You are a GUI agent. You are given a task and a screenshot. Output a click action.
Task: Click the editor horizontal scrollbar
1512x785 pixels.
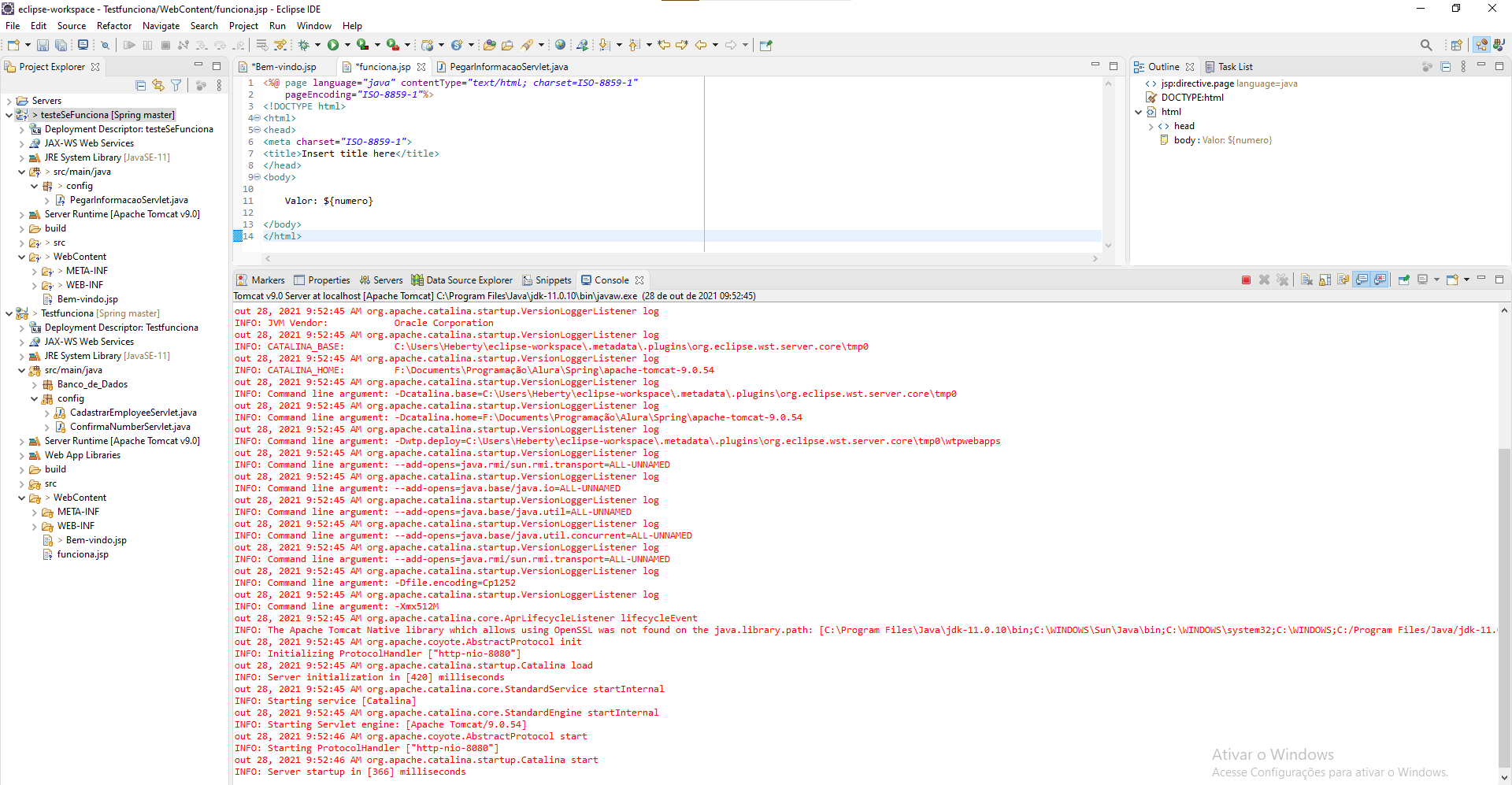point(680,258)
